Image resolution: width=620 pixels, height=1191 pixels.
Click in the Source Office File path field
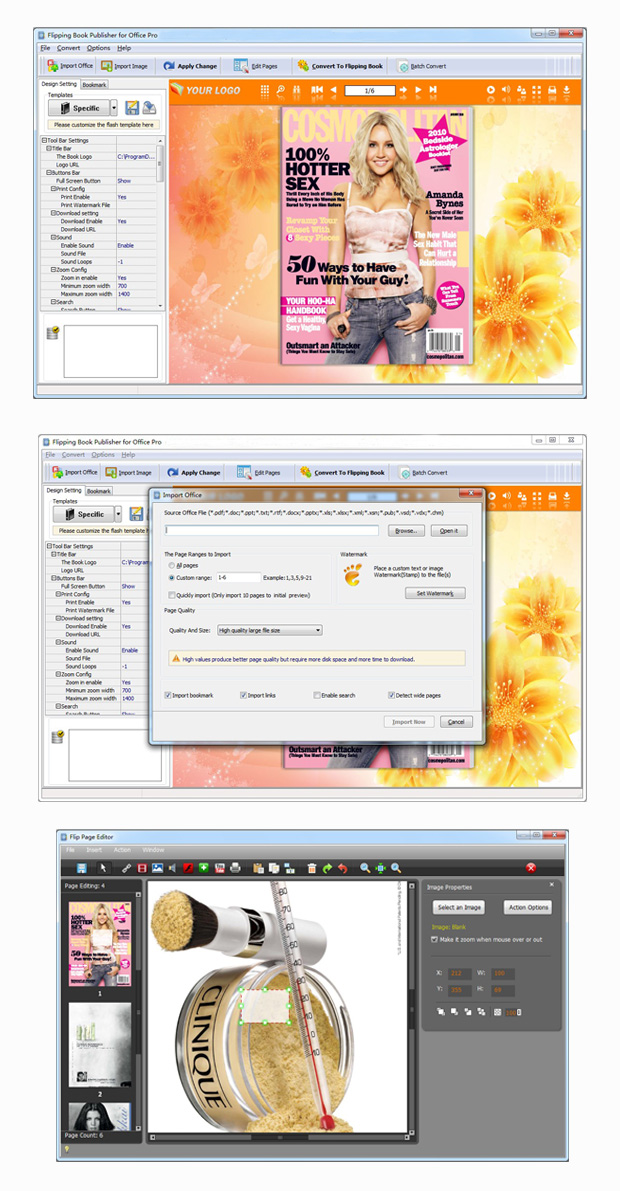tap(272, 530)
